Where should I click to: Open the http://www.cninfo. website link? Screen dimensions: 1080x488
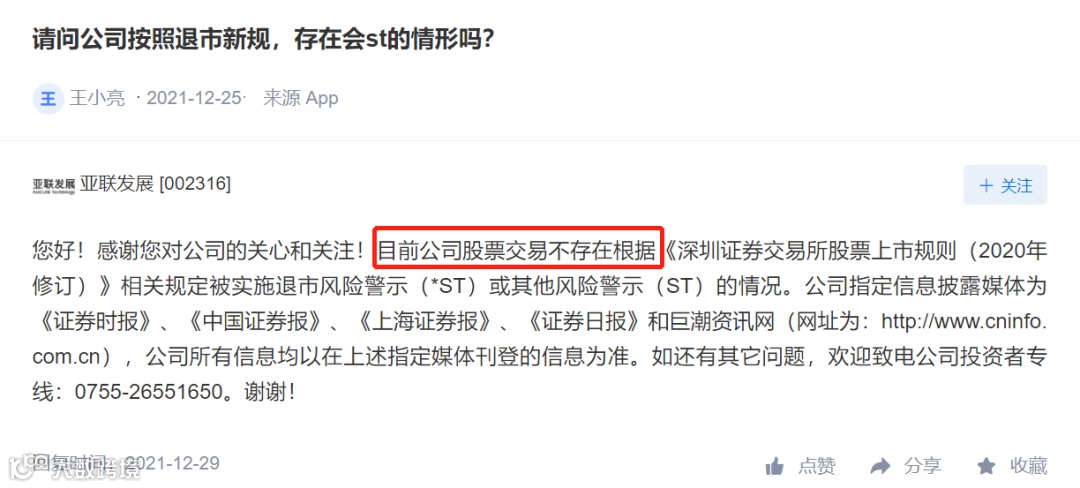click(x=964, y=321)
